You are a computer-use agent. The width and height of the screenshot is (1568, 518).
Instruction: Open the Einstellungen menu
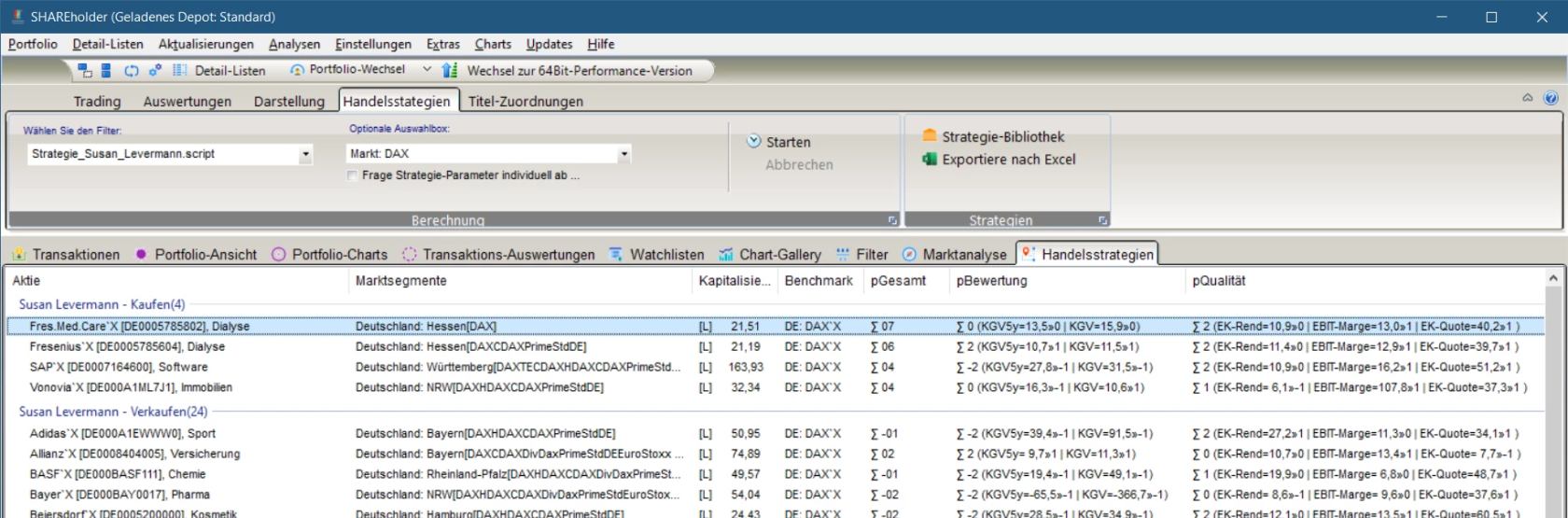pyautogui.click(x=373, y=44)
